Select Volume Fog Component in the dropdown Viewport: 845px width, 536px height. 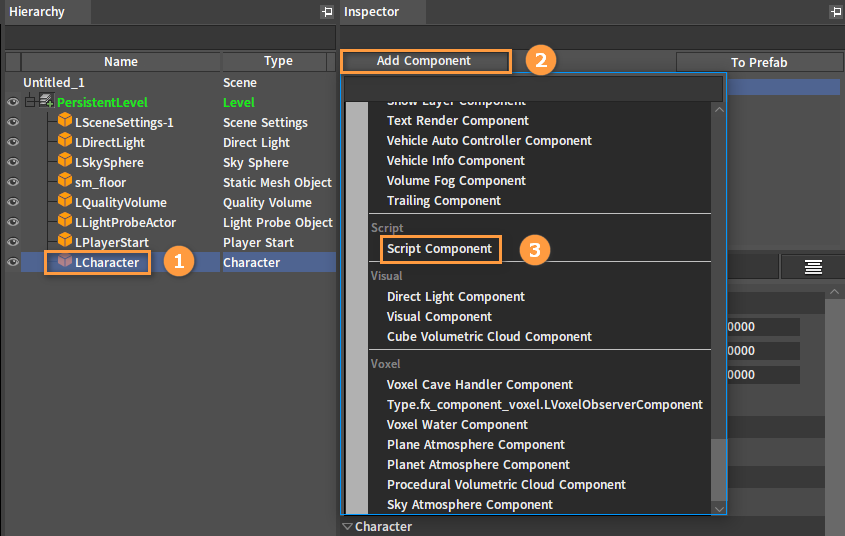point(456,181)
